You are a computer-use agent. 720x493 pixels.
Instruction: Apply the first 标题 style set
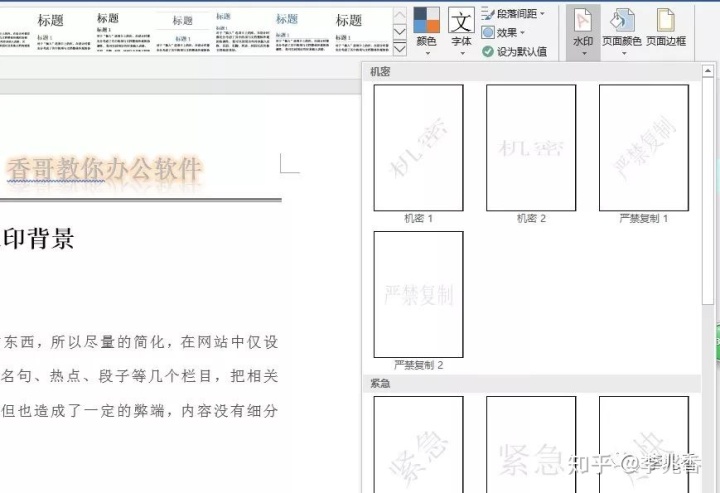(62, 32)
